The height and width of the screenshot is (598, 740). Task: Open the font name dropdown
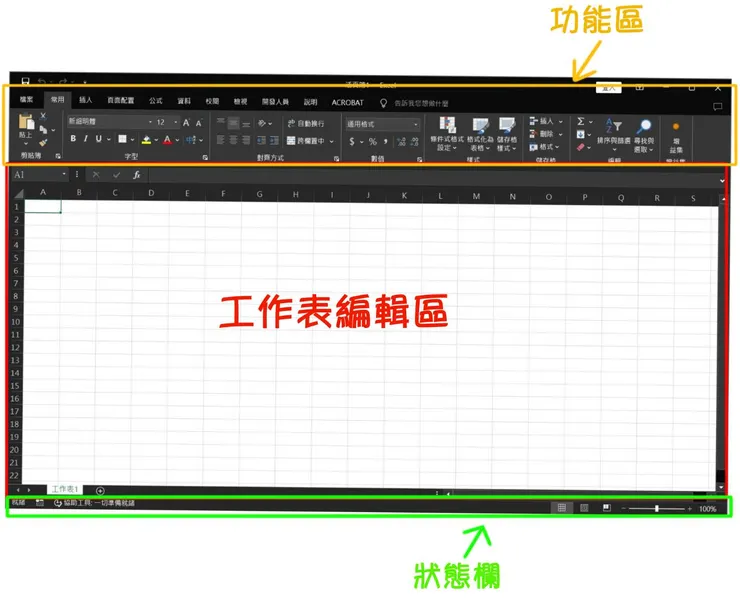point(150,122)
